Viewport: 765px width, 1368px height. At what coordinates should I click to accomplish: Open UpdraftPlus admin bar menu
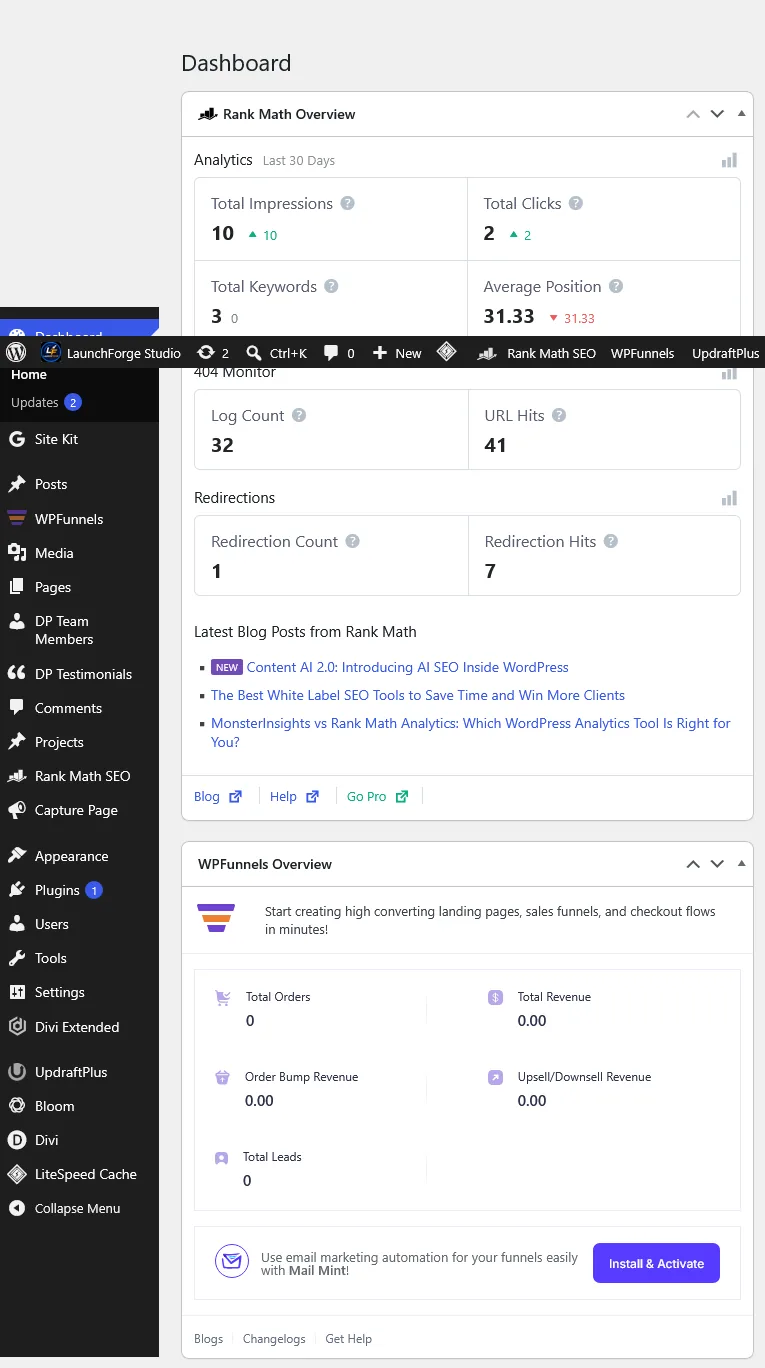click(x=726, y=353)
